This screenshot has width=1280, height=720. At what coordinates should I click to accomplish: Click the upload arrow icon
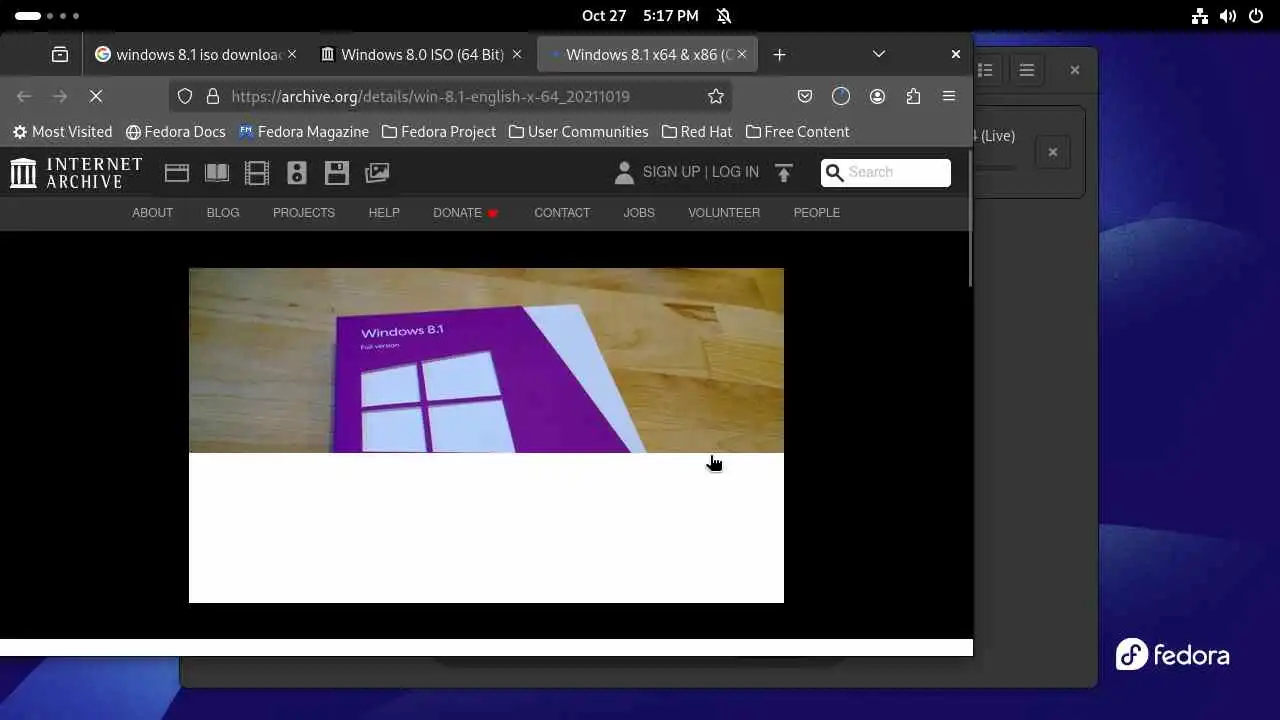tap(784, 173)
